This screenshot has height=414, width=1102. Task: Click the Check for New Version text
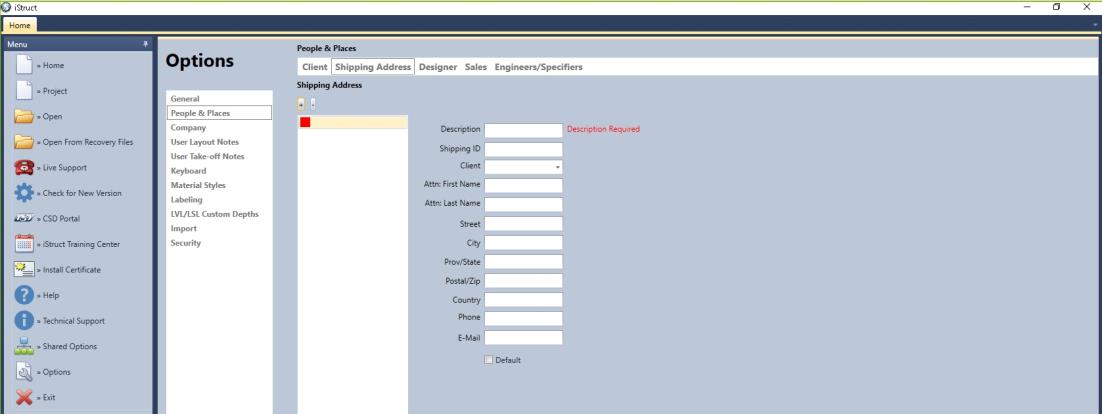coord(82,193)
